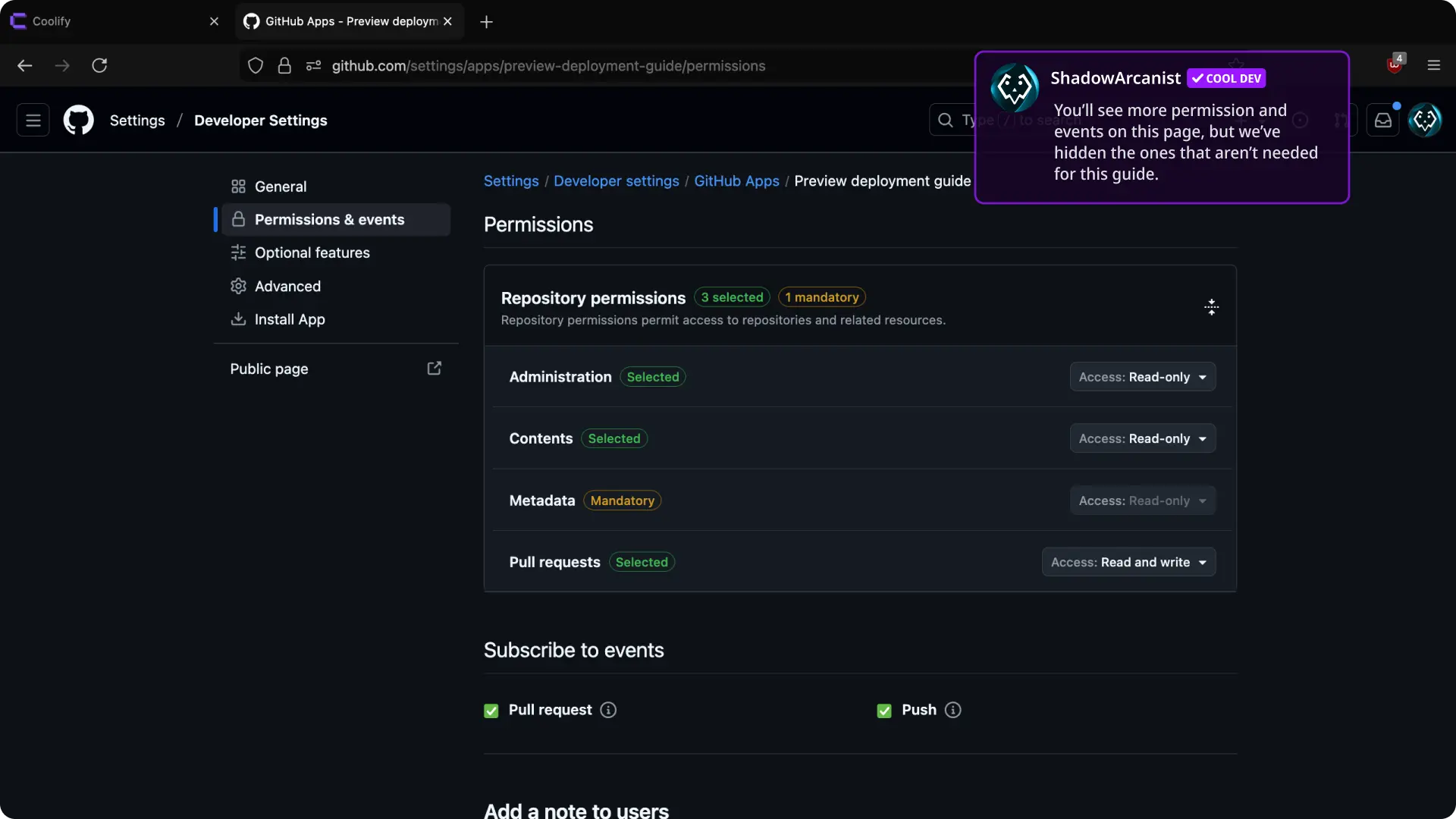
Task: Switch to the Coolify browser tab
Action: (106, 21)
